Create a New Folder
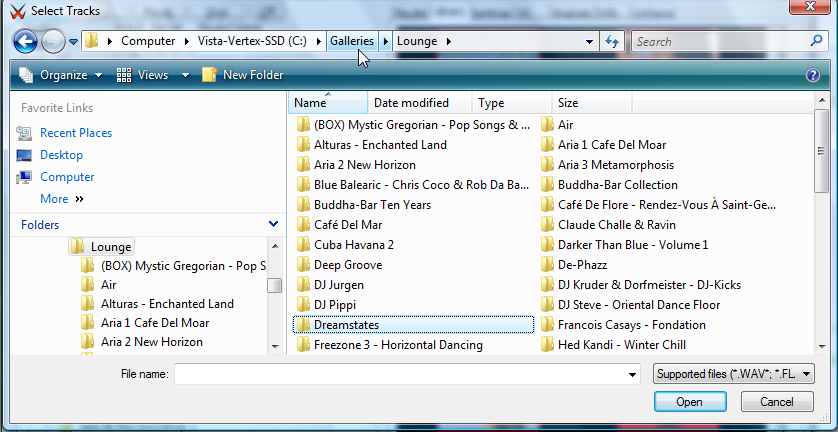 coord(242,75)
